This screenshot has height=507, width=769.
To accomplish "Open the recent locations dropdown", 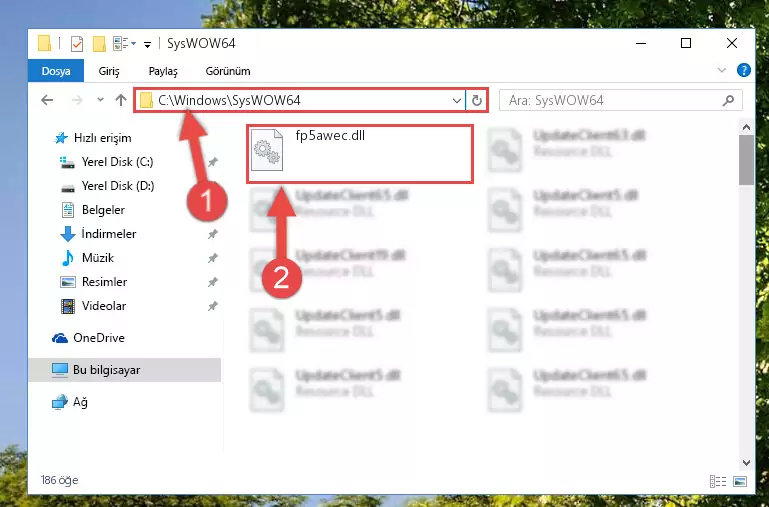I will [100, 100].
